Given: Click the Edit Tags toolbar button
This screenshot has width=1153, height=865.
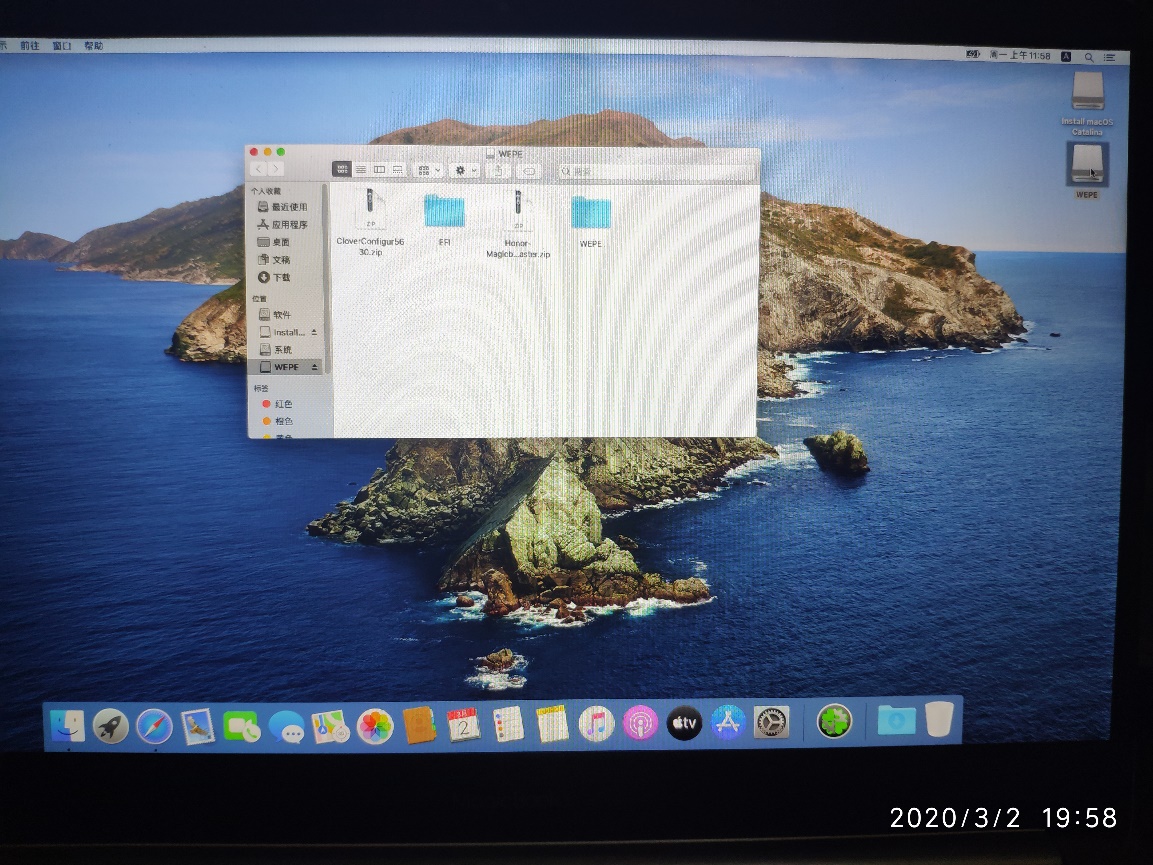Looking at the screenshot, I should tap(528, 171).
